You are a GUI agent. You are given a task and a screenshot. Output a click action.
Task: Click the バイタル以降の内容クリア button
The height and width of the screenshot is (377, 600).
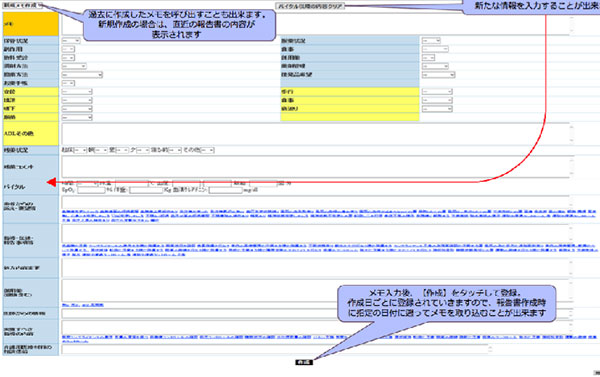310,6
